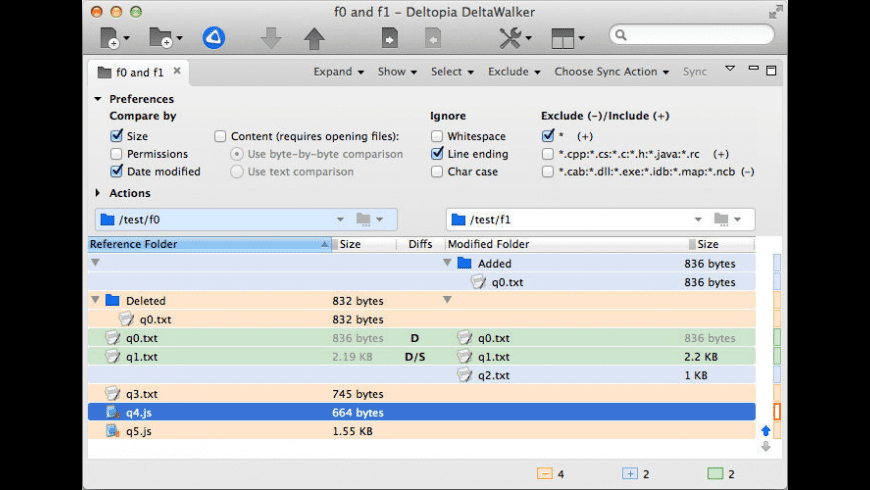
Task: Click the blue up arrow beside file list
Action: point(766,431)
